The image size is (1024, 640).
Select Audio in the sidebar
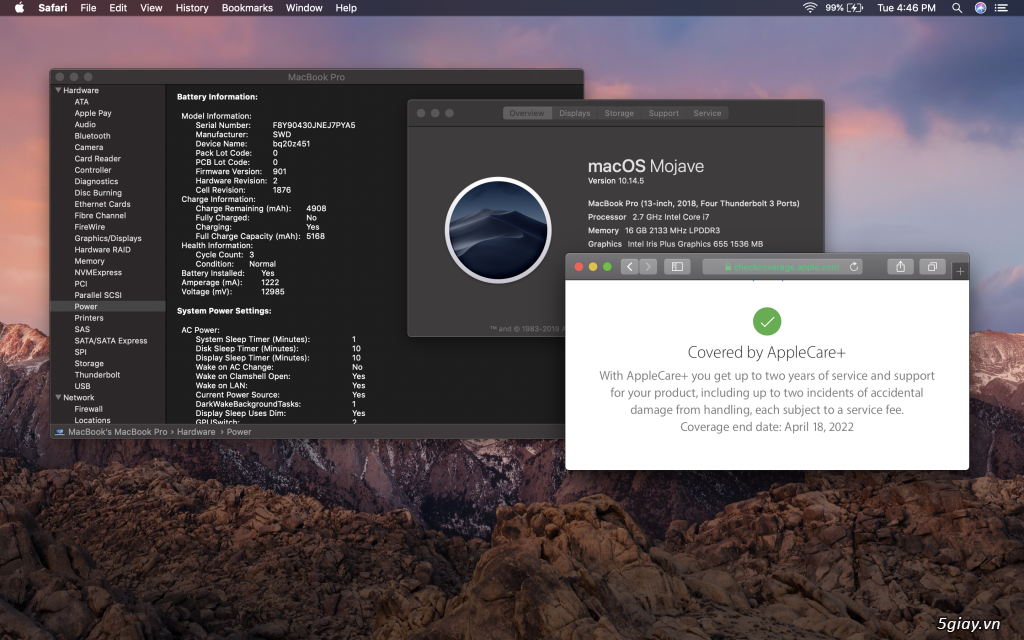pyautogui.click(x=85, y=124)
